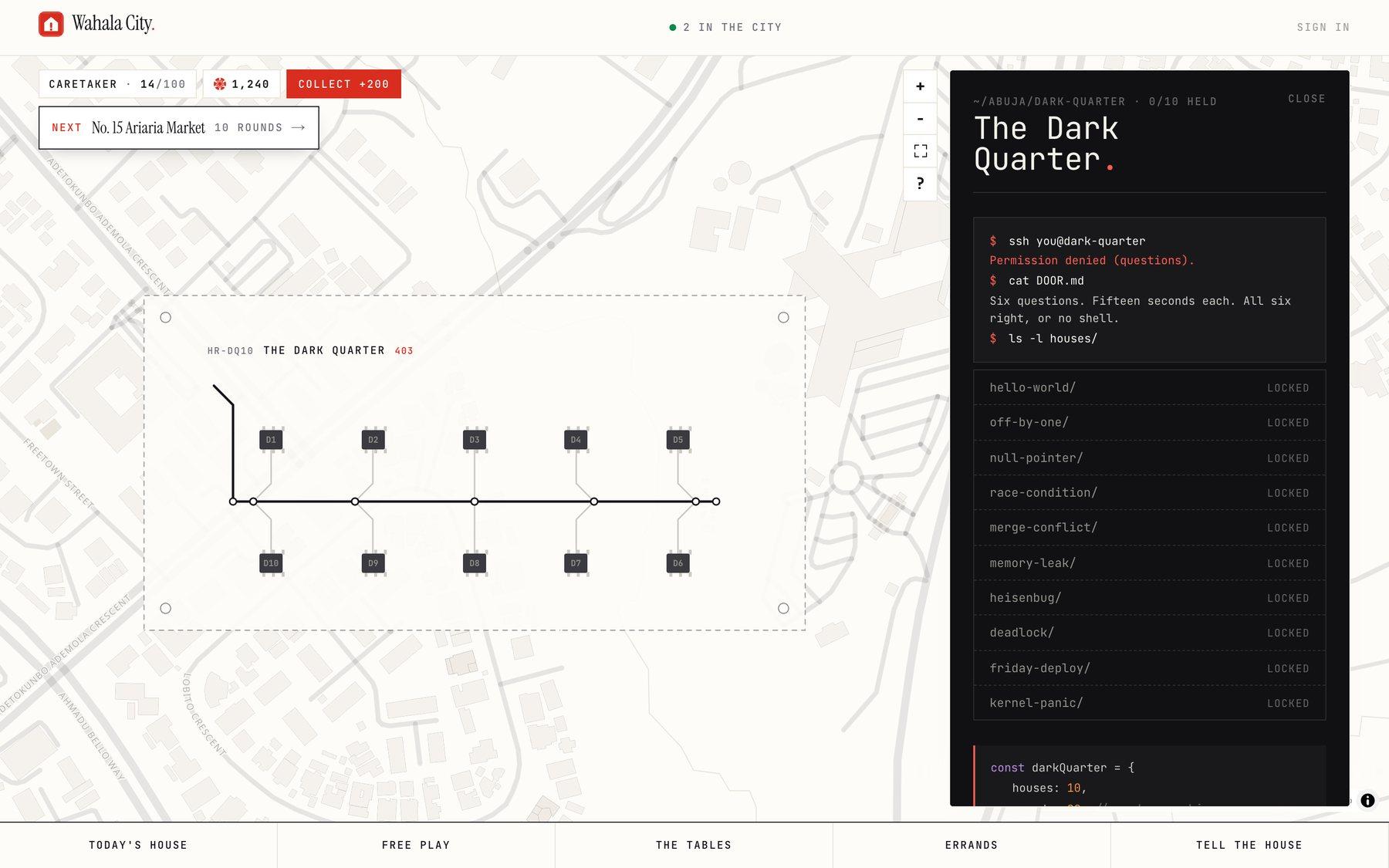Select the kernel-panic/ locked house row
Viewport: 1389px width, 868px height.
click(1149, 703)
